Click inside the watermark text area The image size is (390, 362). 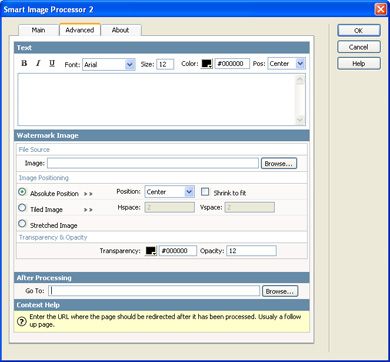click(156, 99)
